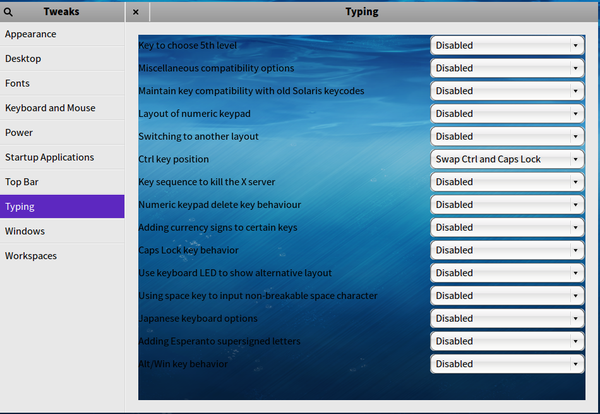Go to the Workspaces section
The width and height of the screenshot is (600, 414).
pos(62,256)
